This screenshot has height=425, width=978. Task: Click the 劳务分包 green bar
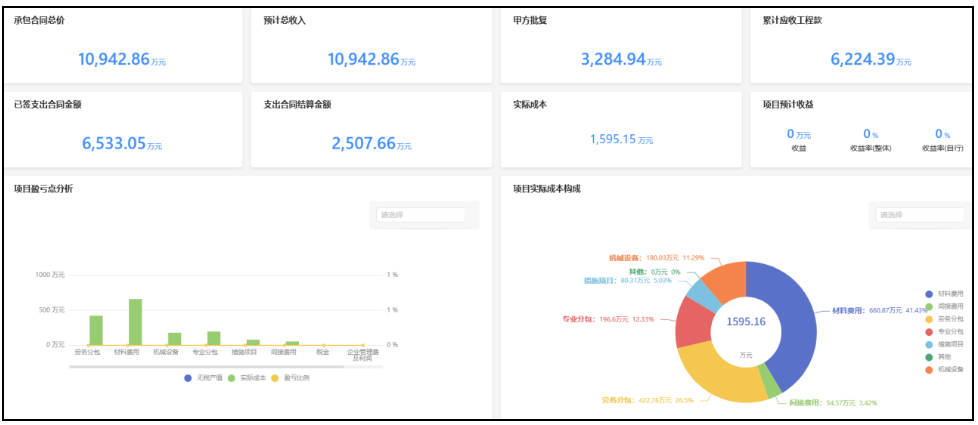click(x=96, y=330)
